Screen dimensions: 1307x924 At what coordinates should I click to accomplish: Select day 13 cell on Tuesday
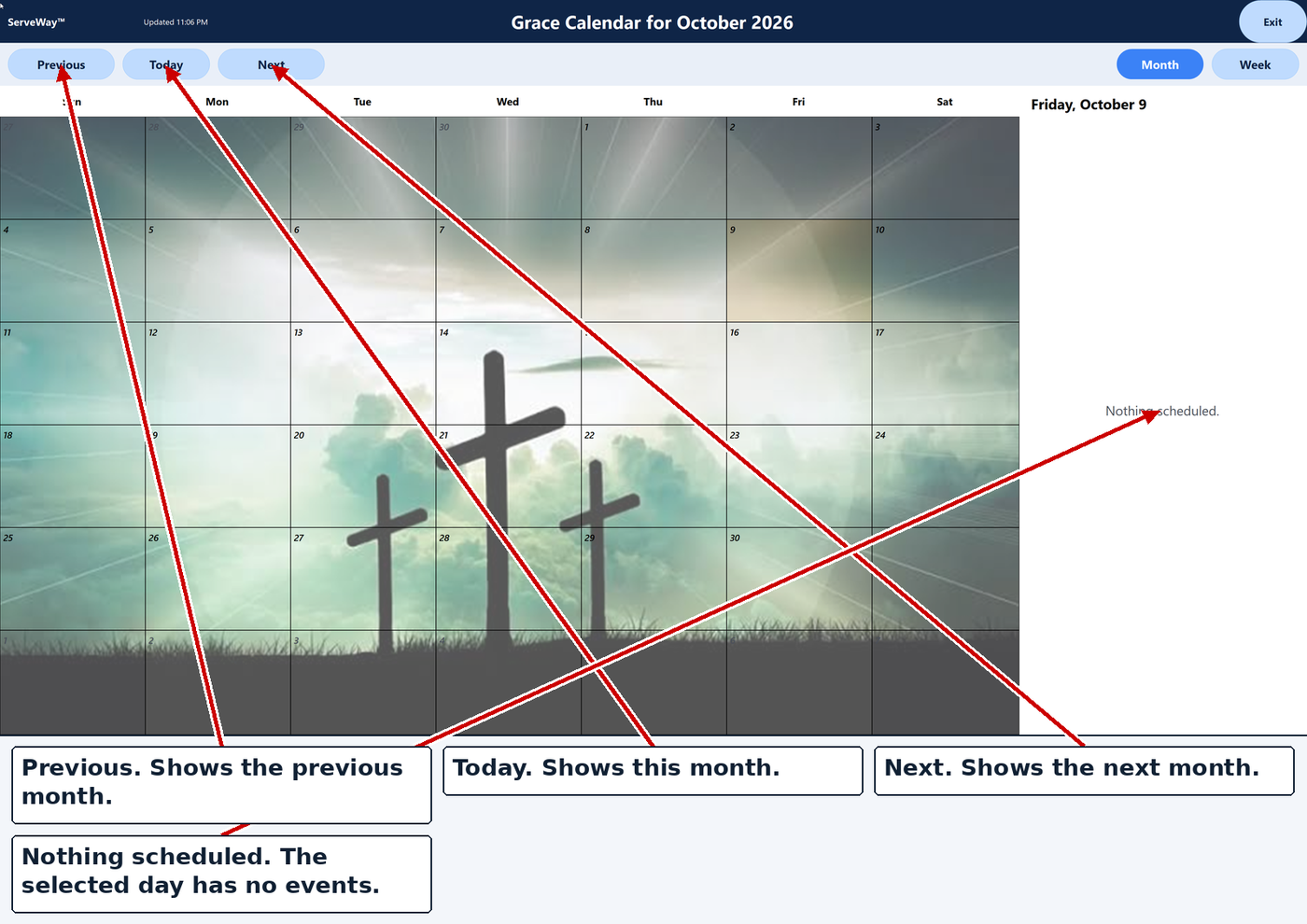[x=363, y=373]
